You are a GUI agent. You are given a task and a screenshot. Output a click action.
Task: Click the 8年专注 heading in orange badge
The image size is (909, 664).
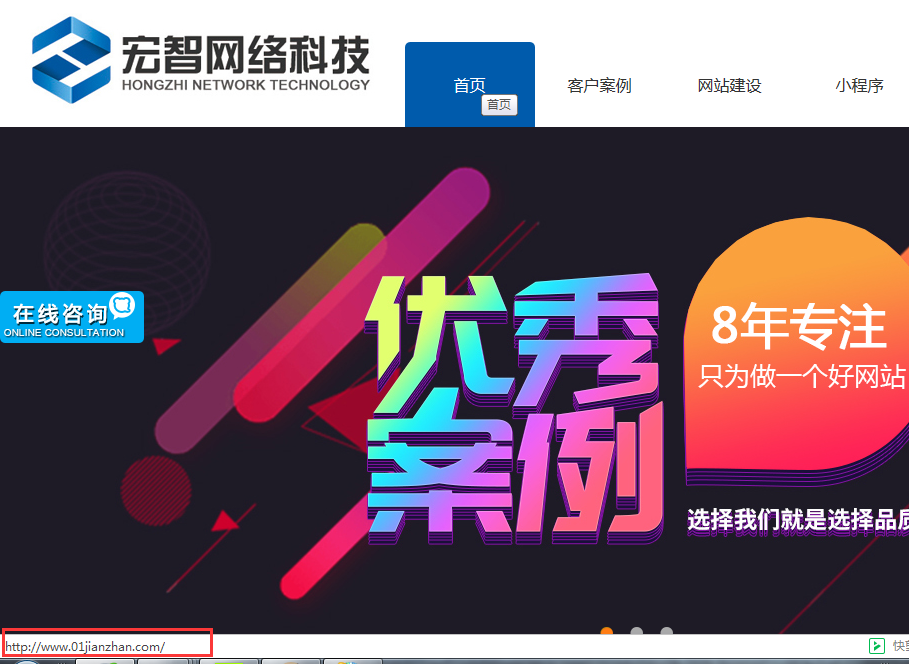(x=798, y=325)
